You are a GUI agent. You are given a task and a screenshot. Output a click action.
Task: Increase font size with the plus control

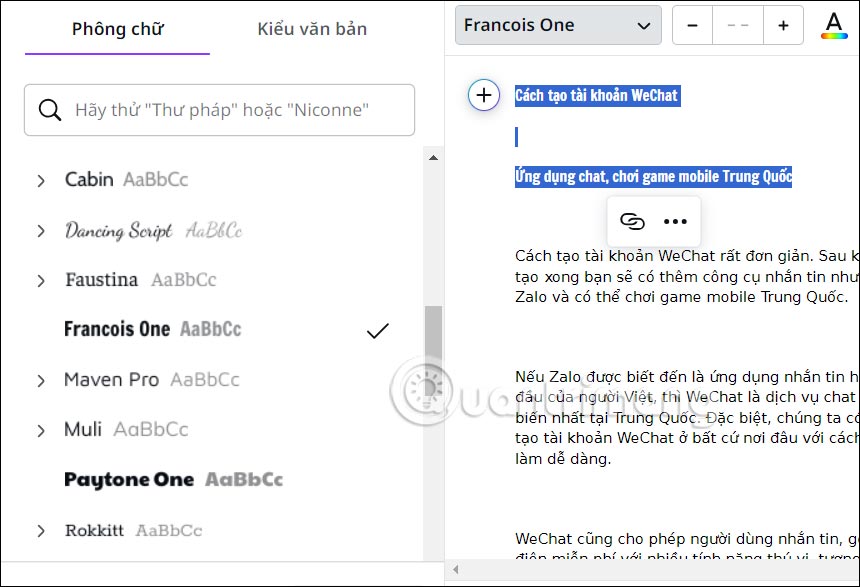[783, 25]
